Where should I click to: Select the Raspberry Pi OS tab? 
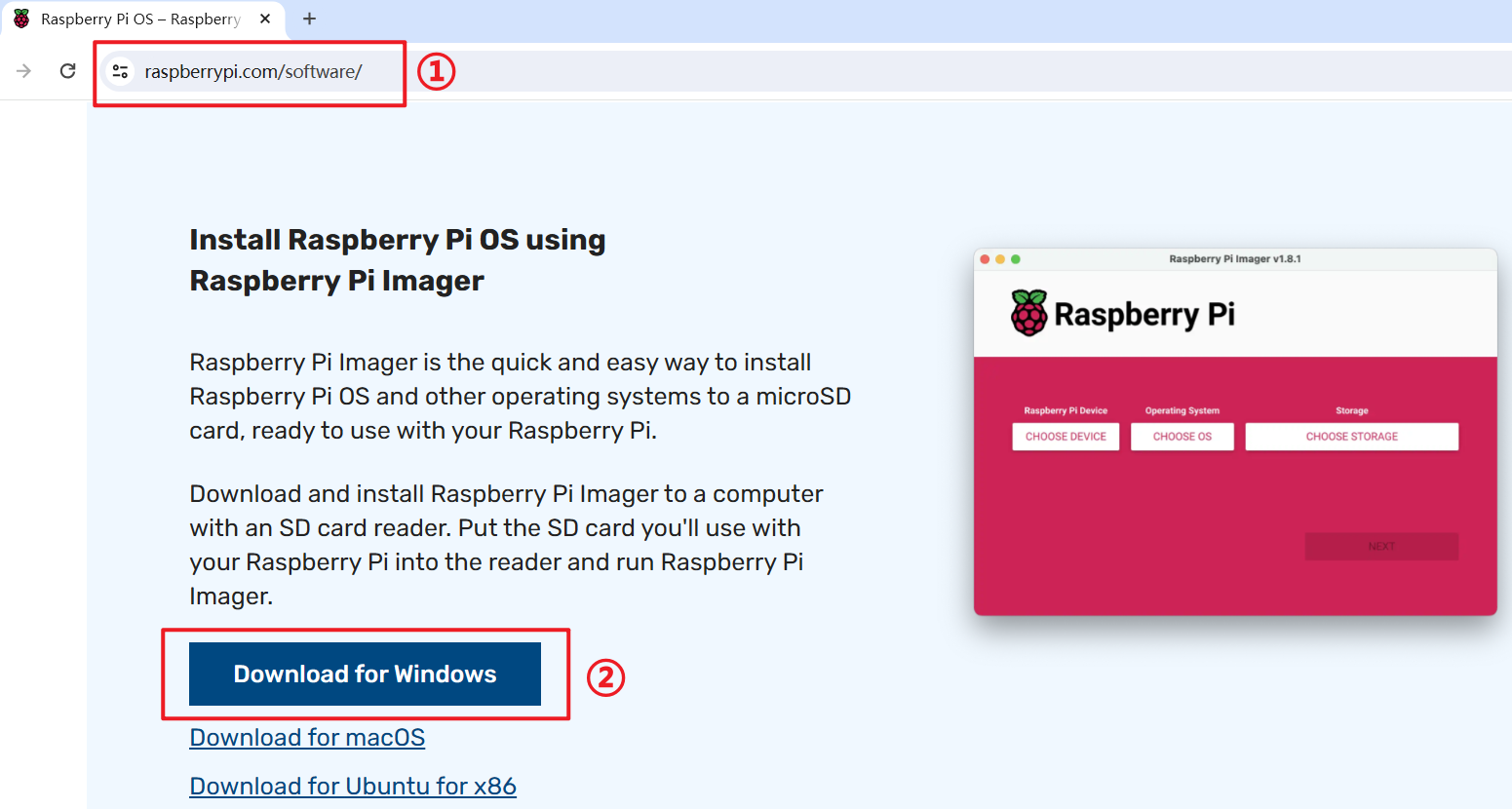tap(143, 19)
